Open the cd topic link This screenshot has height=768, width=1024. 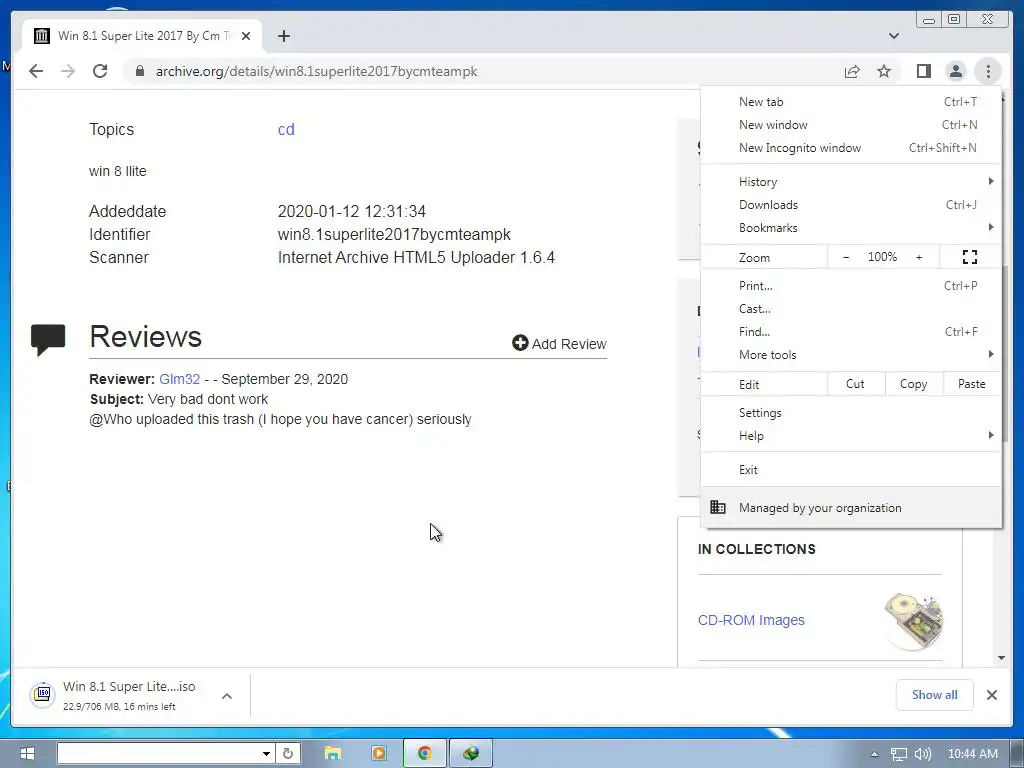click(286, 129)
